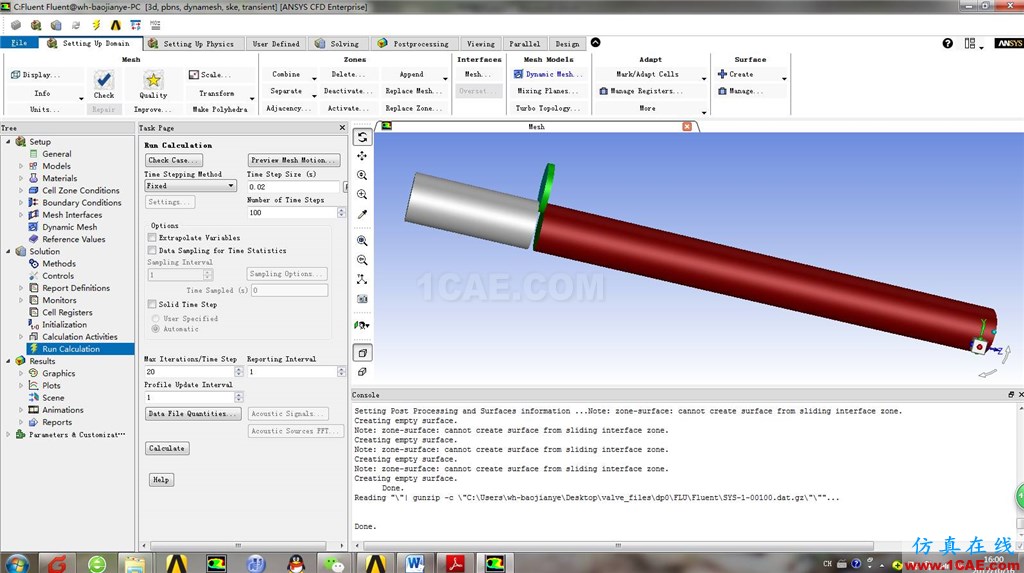Click the Make Polyhedra button
Image resolution: width=1024 pixels, height=573 pixels.
pyautogui.click(x=220, y=109)
